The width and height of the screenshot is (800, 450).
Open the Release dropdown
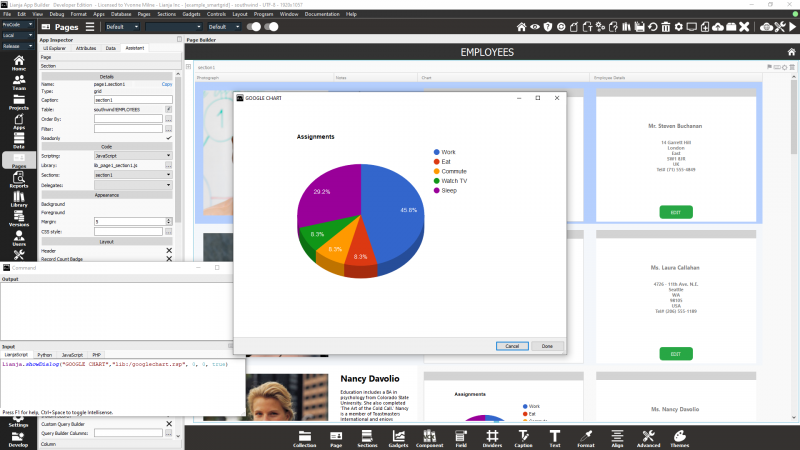17,46
